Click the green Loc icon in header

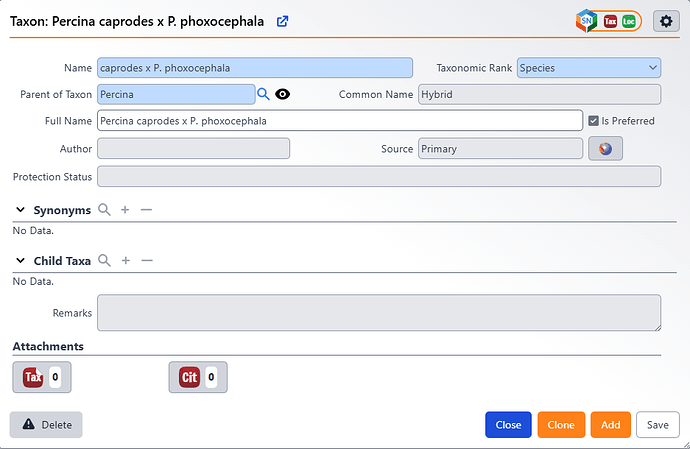click(628, 21)
